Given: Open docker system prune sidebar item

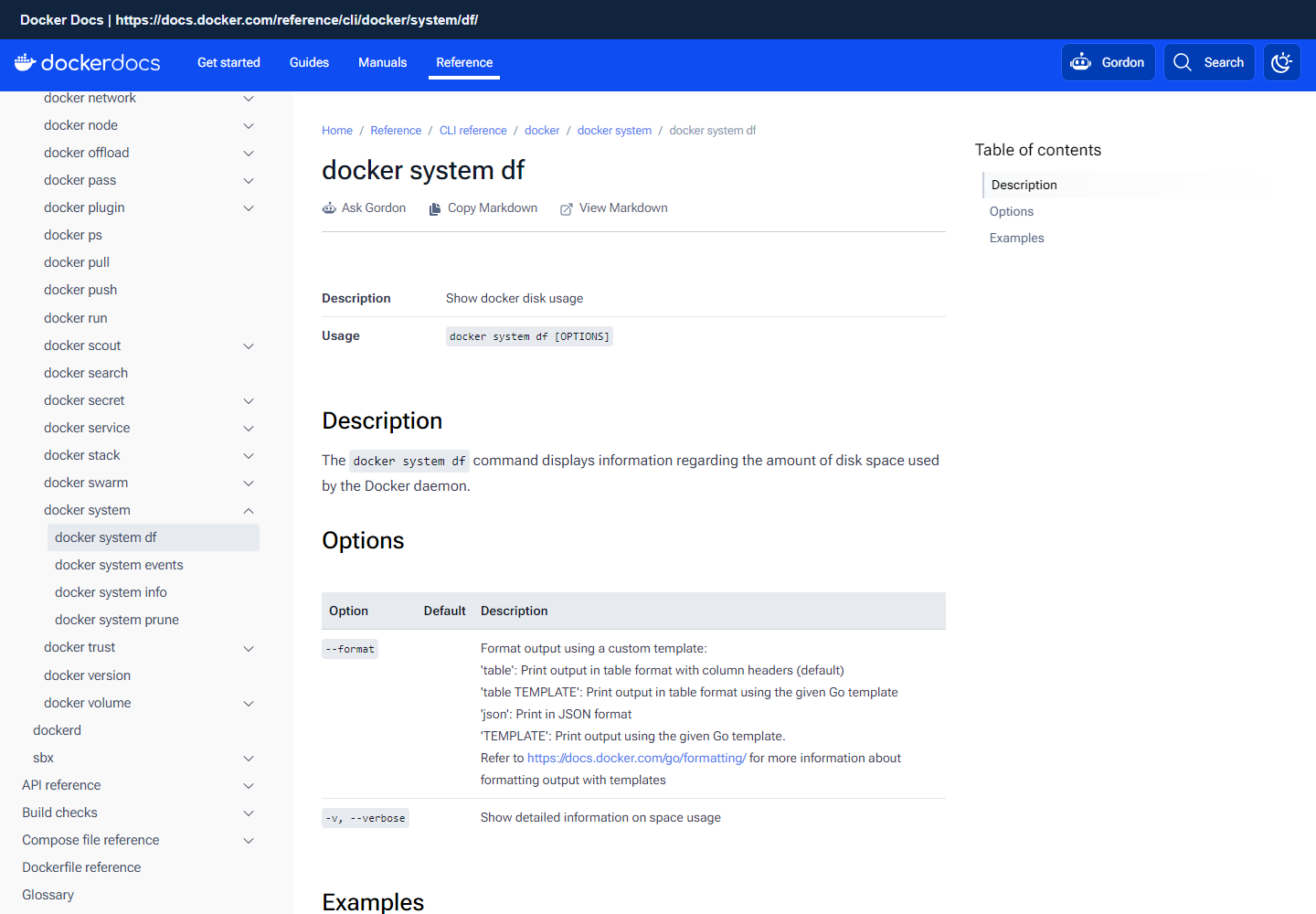Looking at the screenshot, I should (x=117, y=620).
